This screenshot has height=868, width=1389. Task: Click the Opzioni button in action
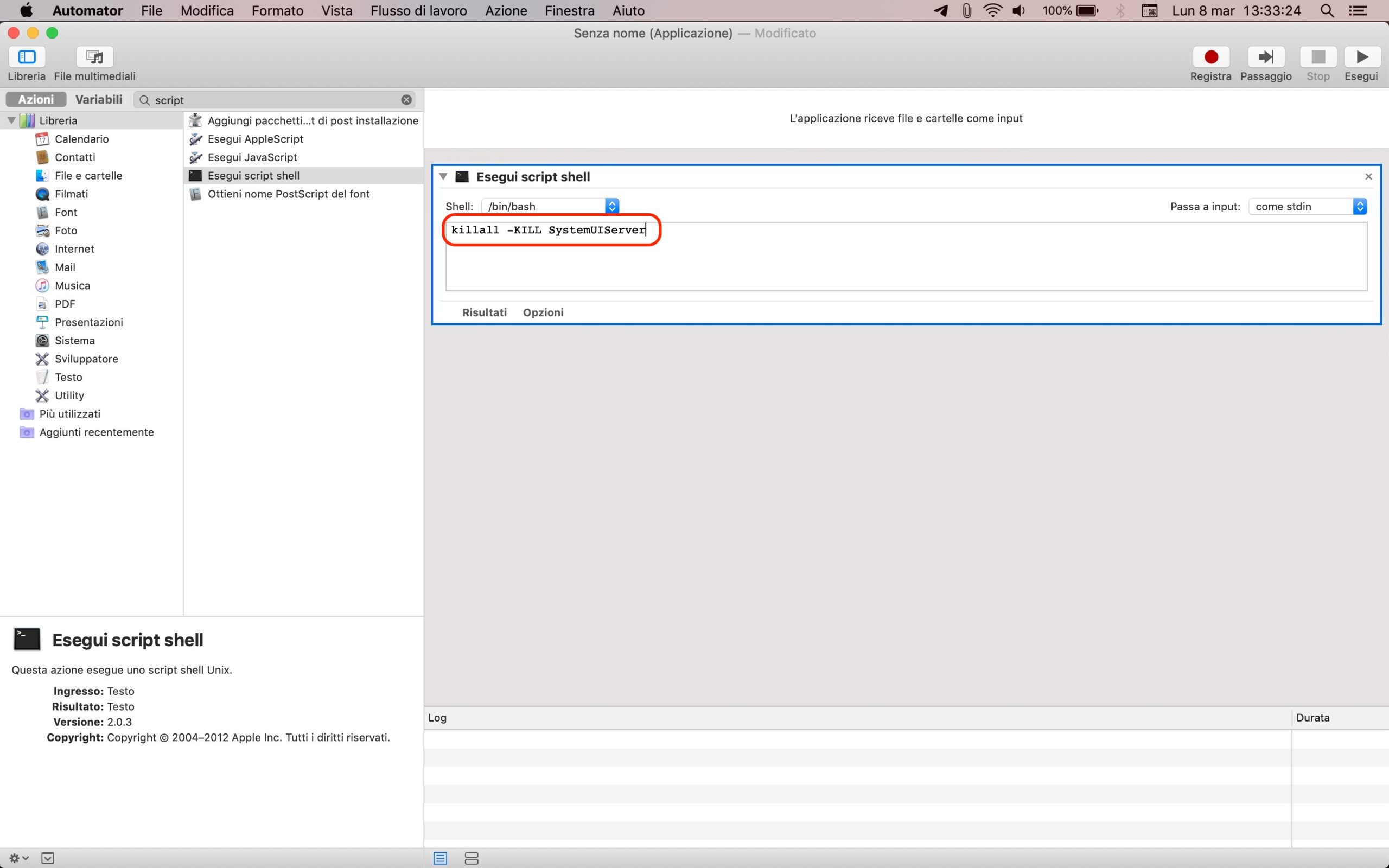(x=543, y=312)
